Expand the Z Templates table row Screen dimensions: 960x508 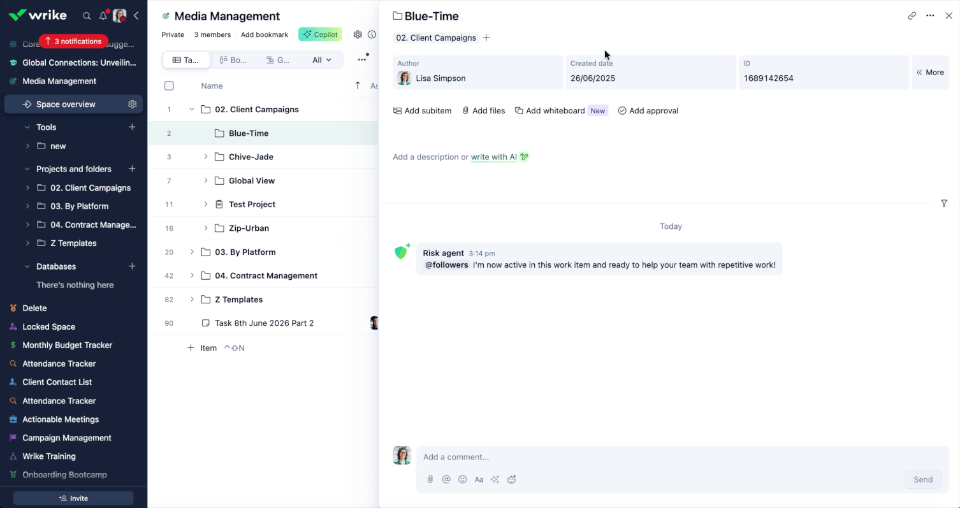click(x=192, y=300)
